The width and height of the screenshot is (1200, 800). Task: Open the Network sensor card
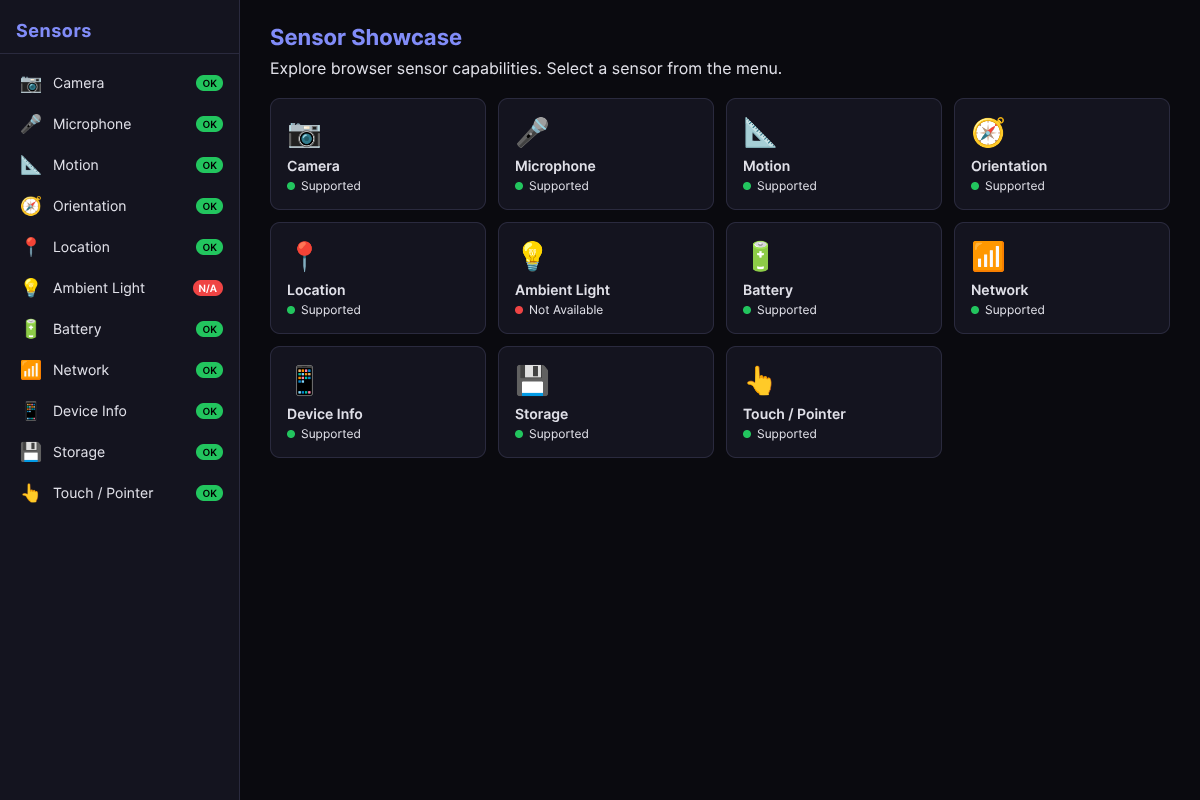pos(1061,278)
